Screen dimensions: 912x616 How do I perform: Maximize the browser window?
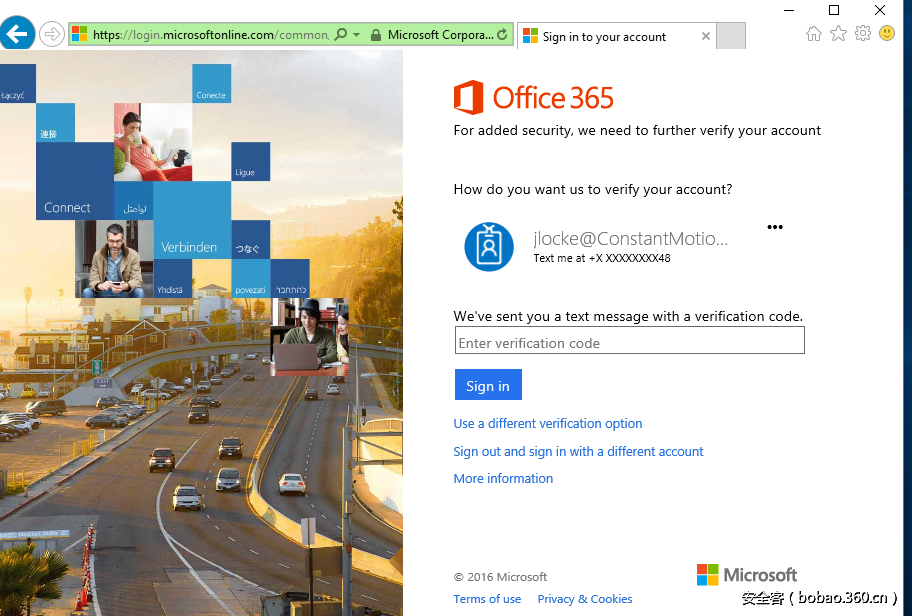[834, 10]
